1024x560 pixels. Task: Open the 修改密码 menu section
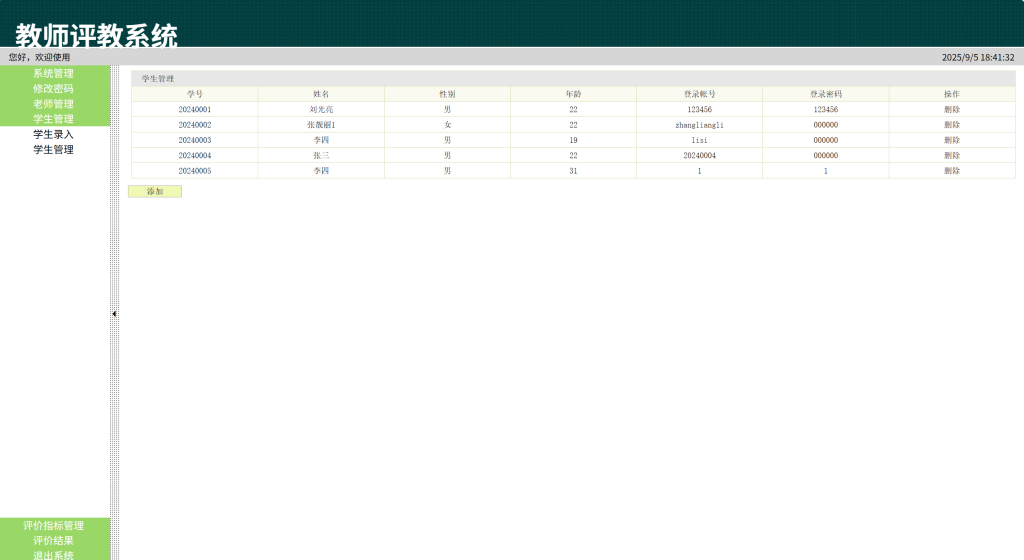click(x=54, y=88)
